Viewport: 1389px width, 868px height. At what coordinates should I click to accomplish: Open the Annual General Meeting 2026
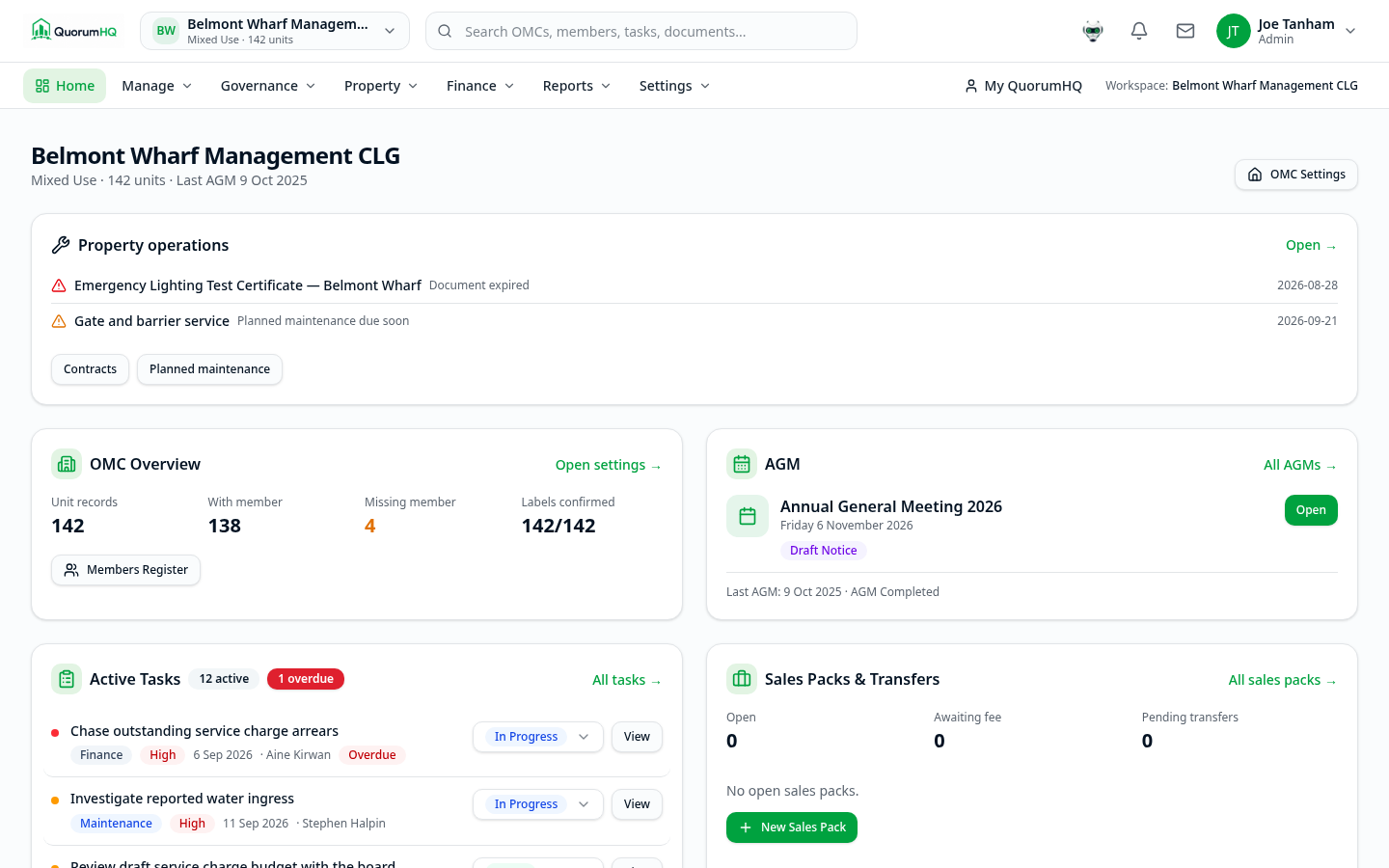[1311, 510]
